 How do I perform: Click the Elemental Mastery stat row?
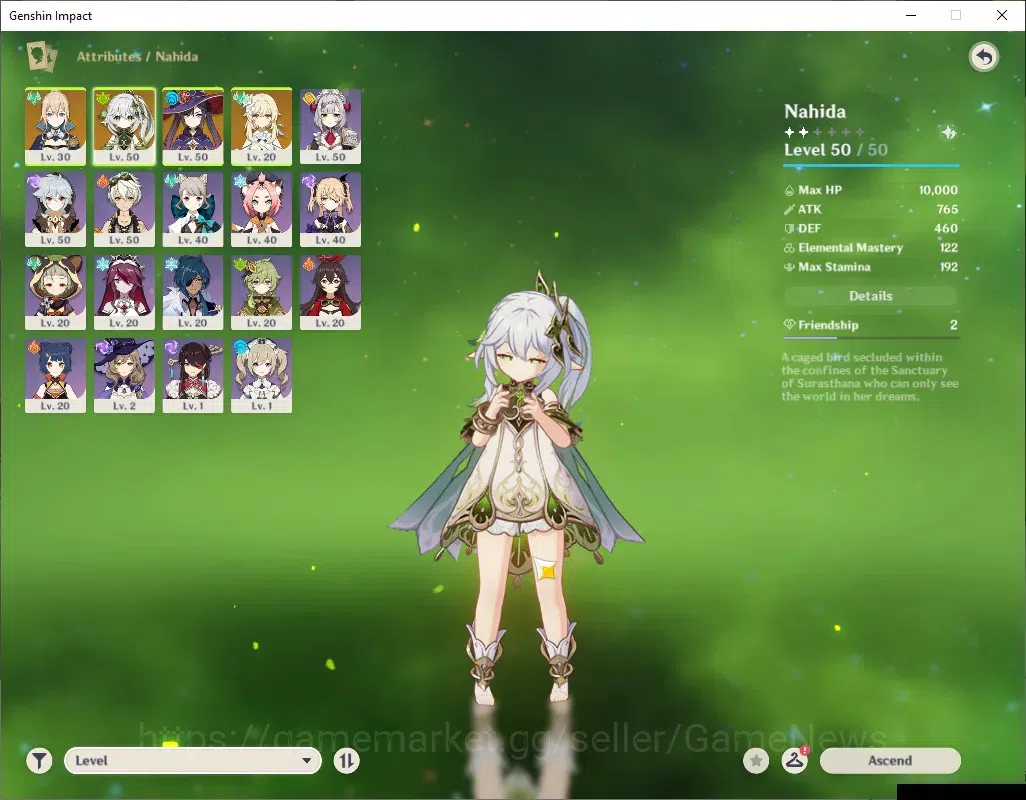871,248
